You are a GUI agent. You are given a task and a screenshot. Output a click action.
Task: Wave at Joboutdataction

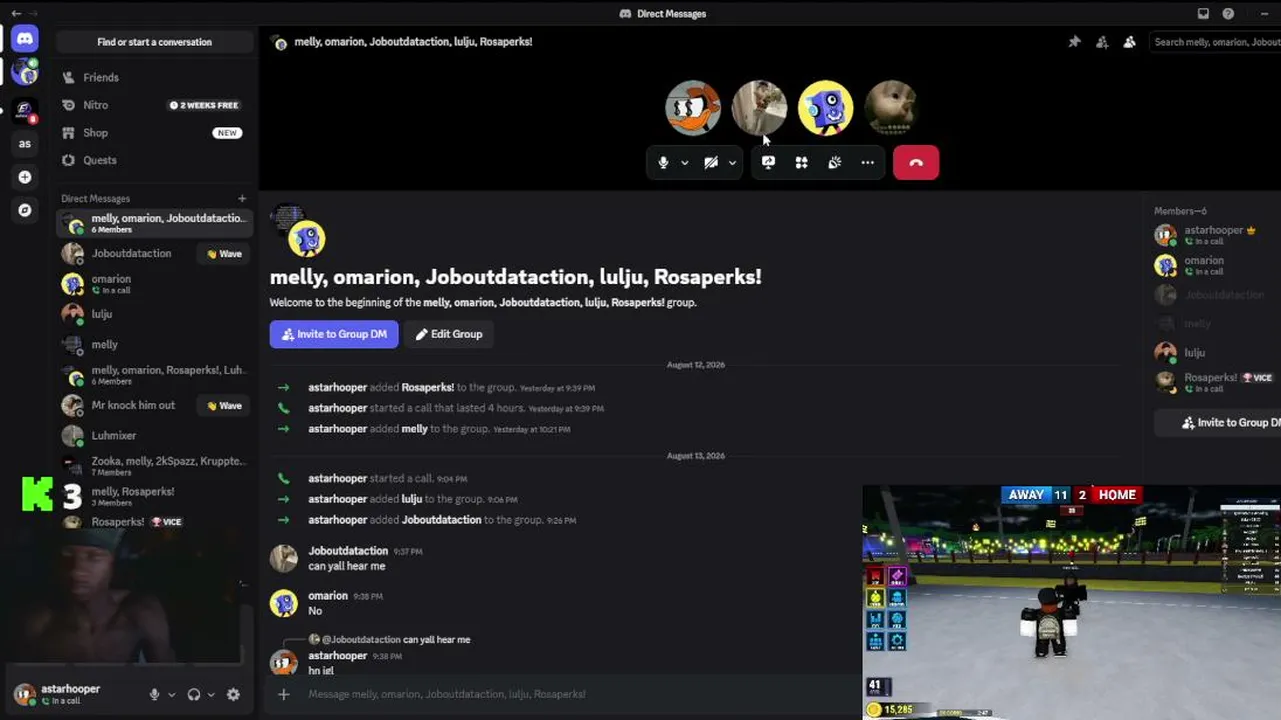(224, 254)
